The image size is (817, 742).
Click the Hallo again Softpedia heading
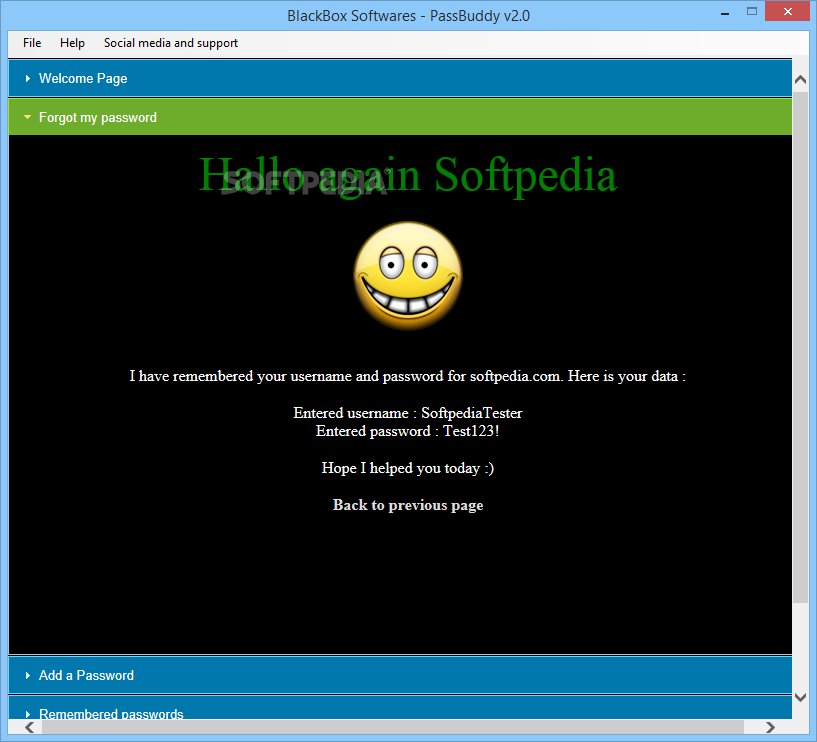408,175
